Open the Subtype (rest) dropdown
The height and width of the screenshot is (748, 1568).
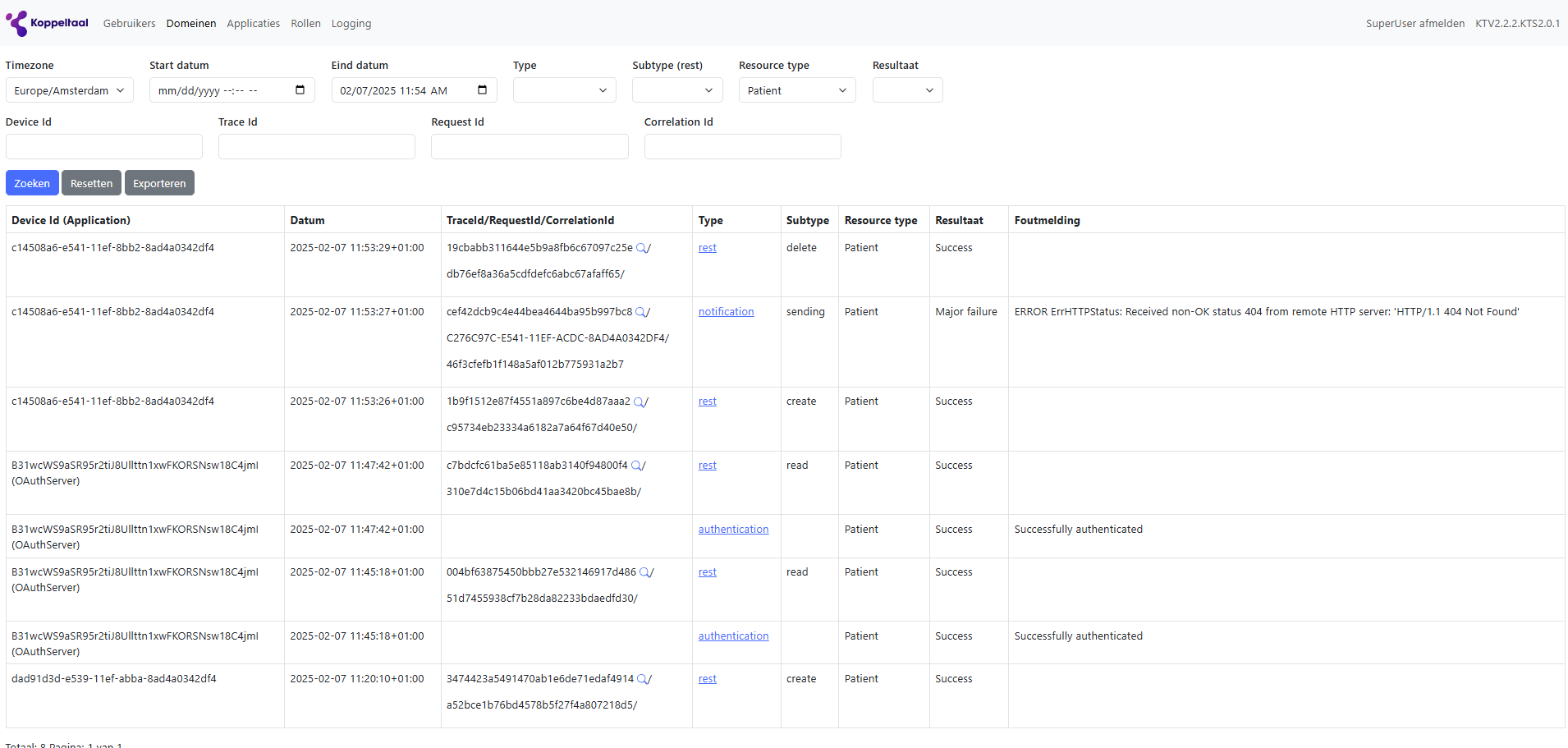point(676,90)
